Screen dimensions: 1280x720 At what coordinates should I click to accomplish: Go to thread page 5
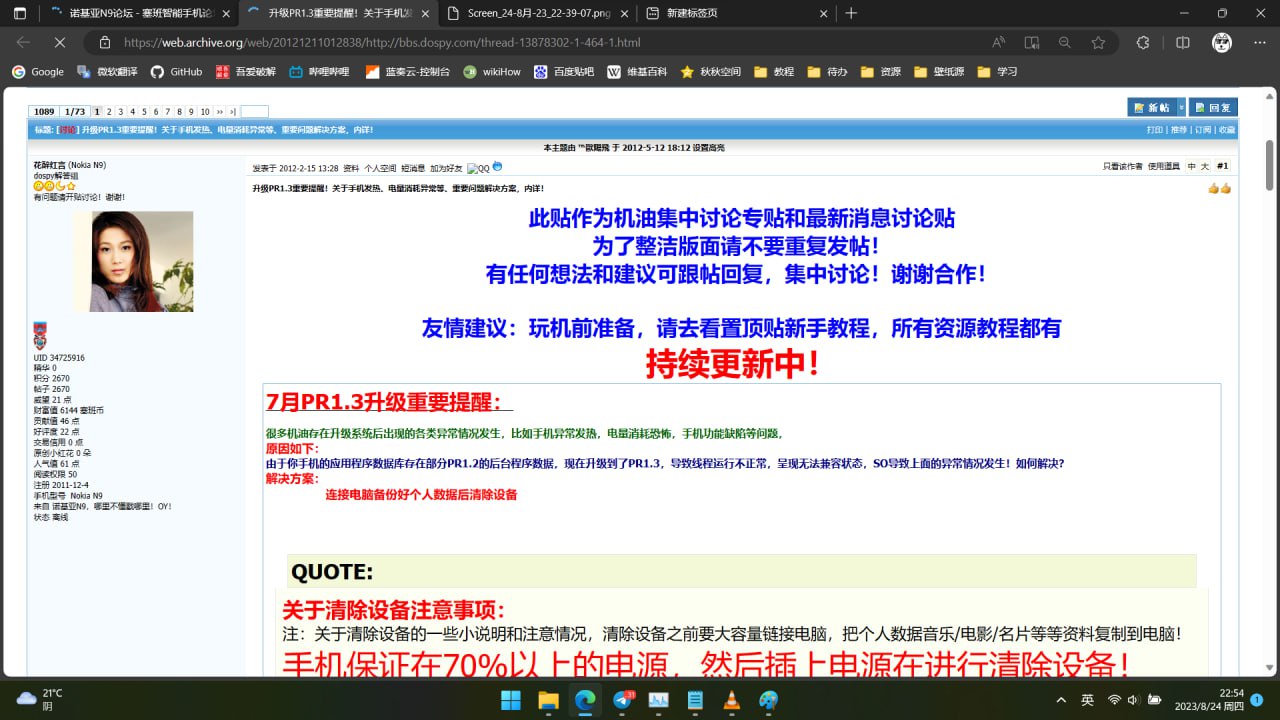click(144, 112)
